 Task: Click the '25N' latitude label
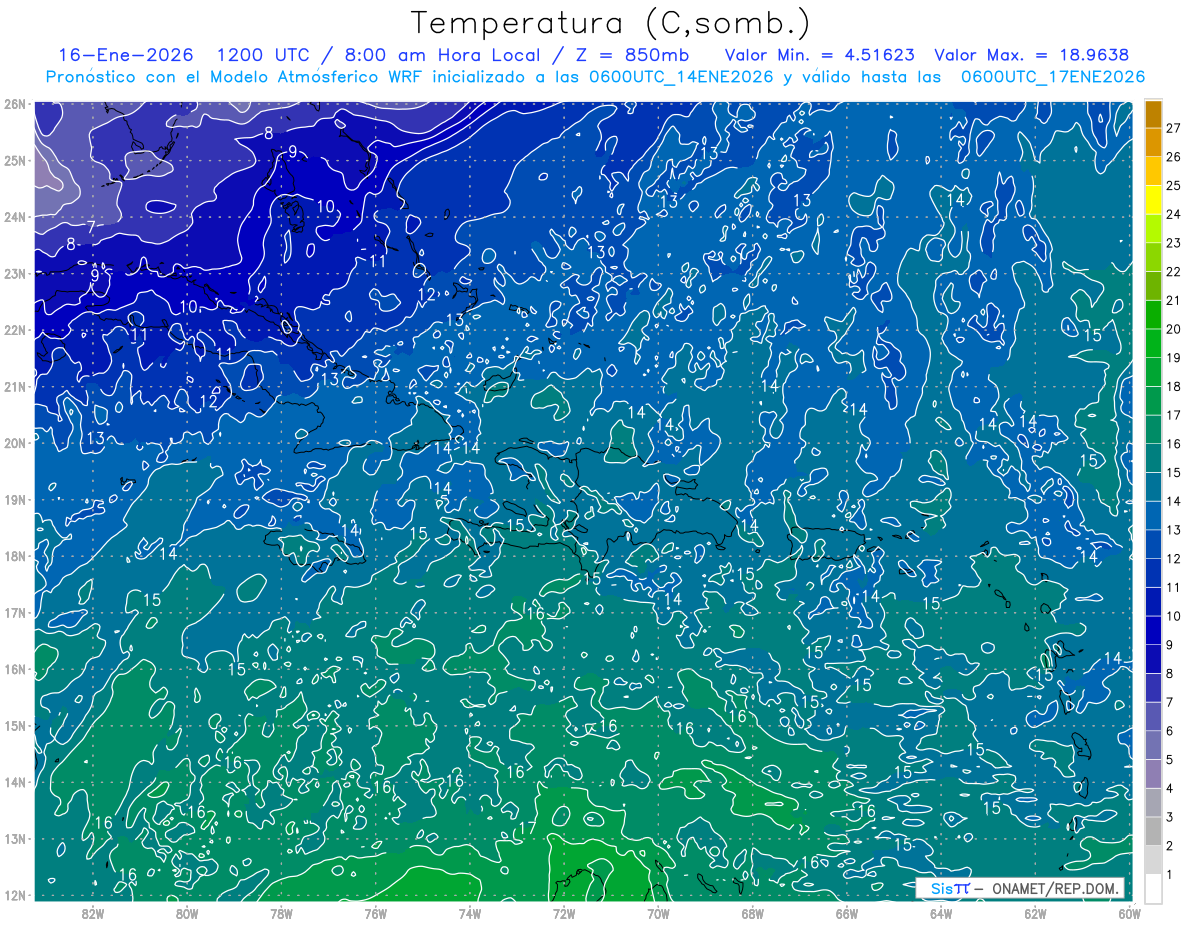click(14, 160)
